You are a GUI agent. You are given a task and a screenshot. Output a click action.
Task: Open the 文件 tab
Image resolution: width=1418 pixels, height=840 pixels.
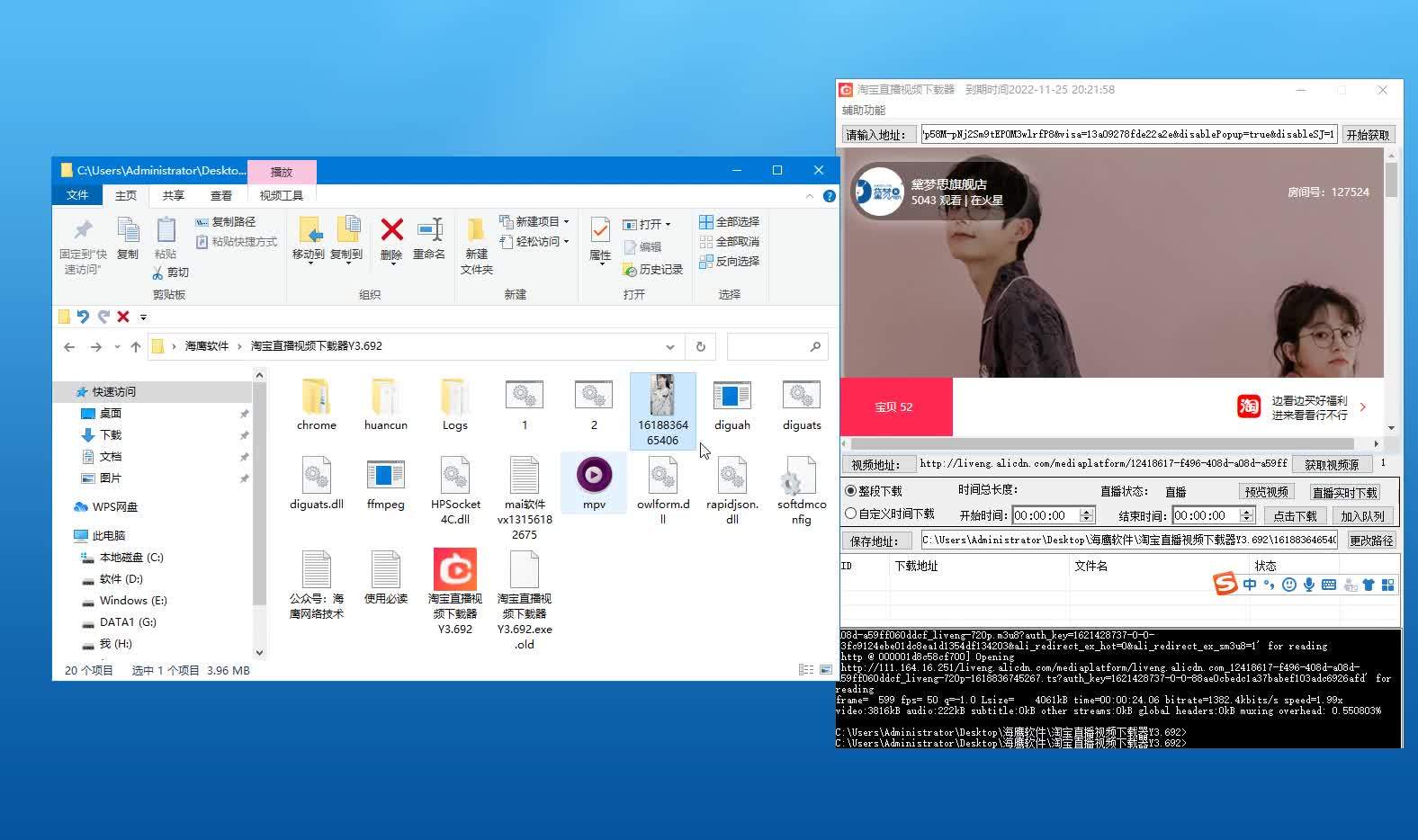pos(77,195)
